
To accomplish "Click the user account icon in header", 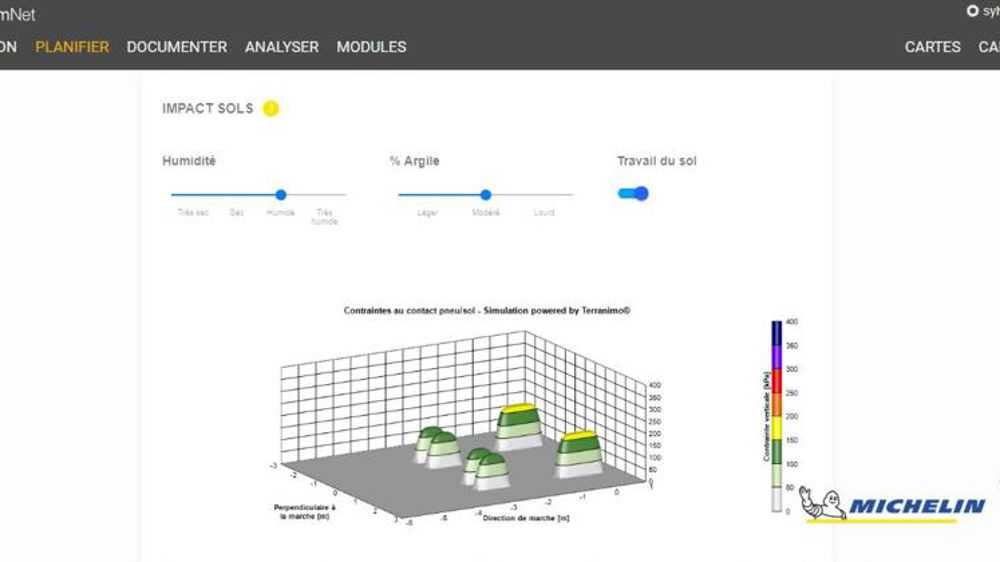I will (973, 11).
